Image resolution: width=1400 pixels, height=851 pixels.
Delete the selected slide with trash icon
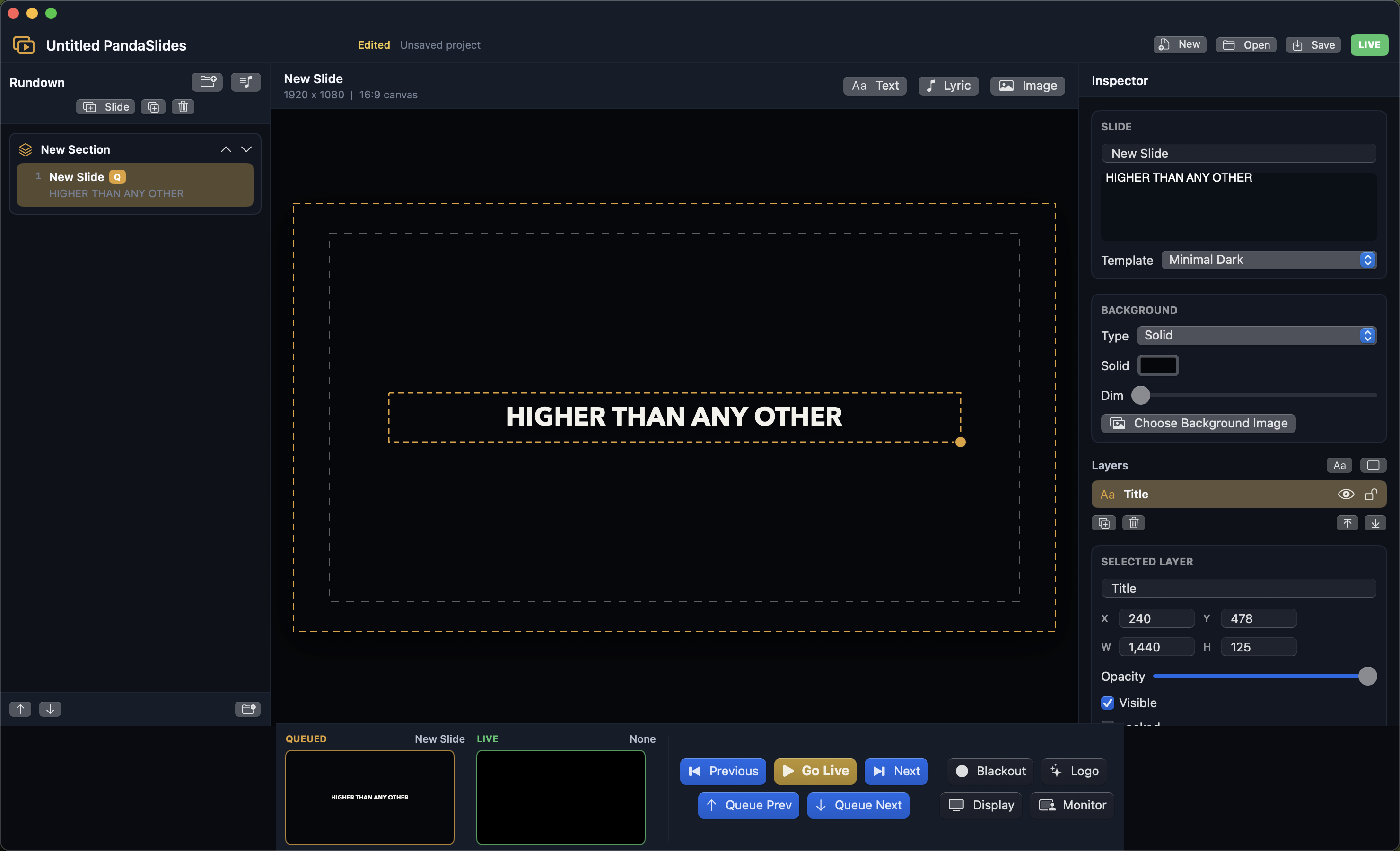183,107
